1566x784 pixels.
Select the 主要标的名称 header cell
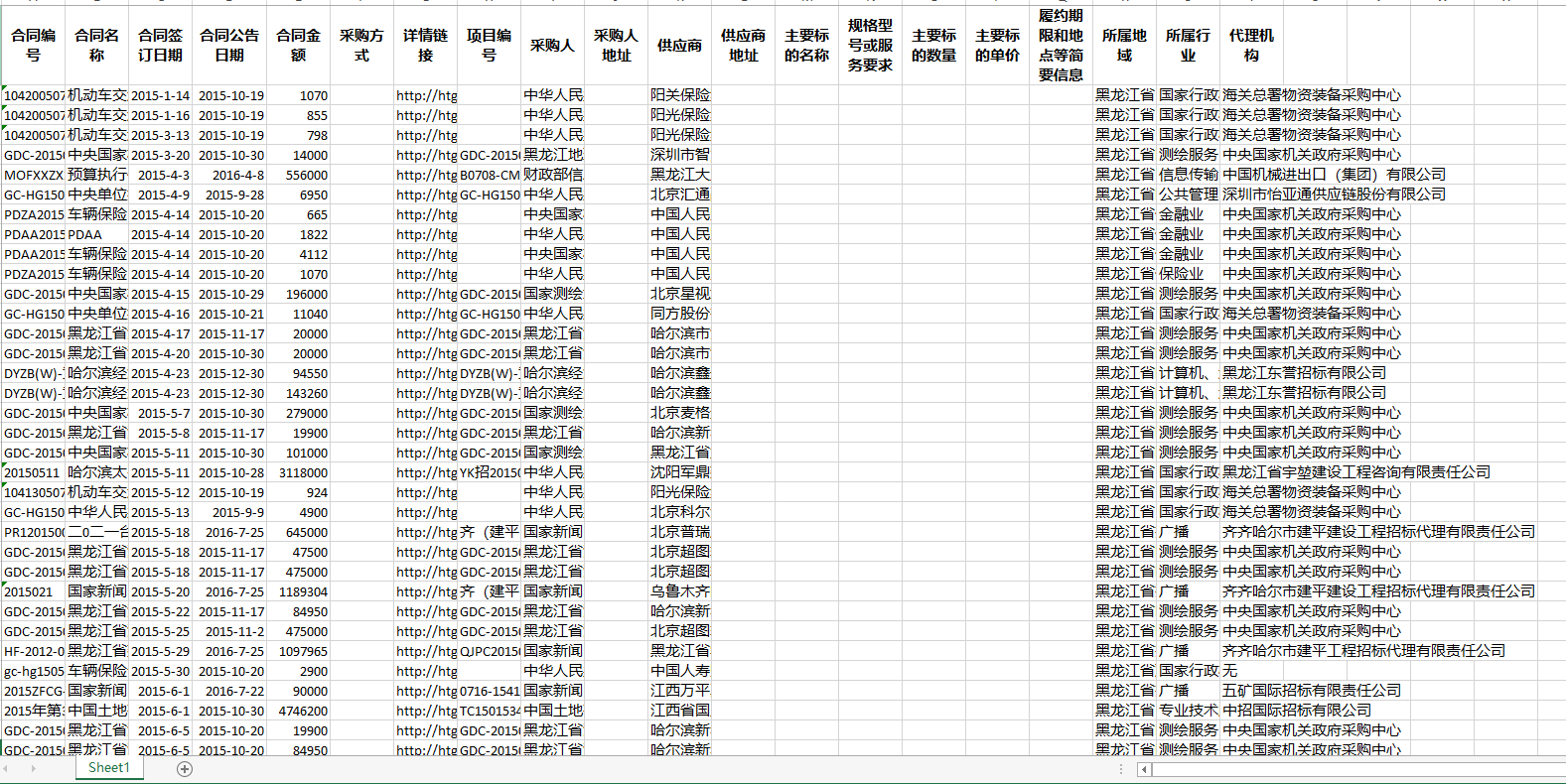(806, 46)
